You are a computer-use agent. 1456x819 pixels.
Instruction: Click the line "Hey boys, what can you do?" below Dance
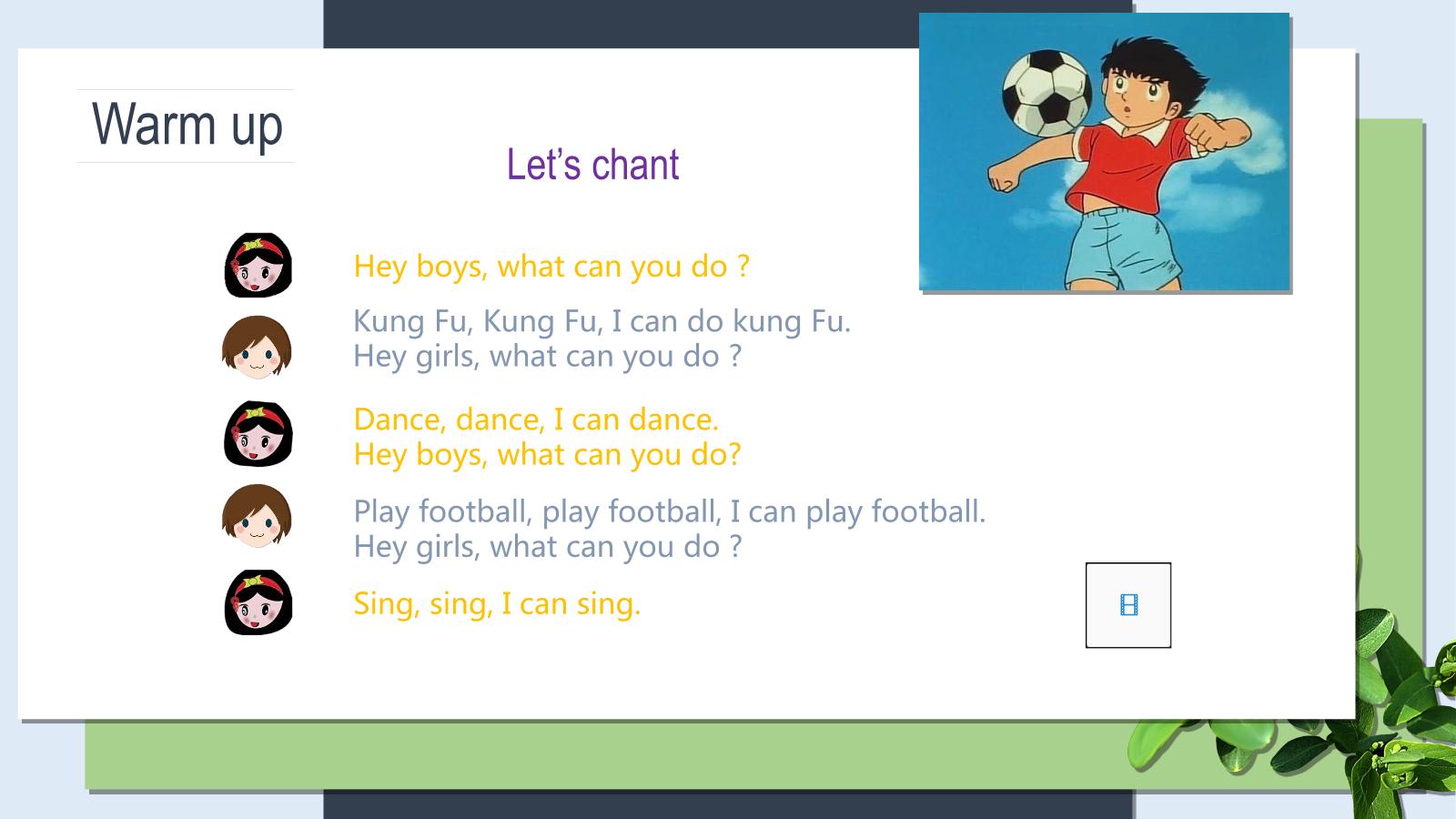click(547, 455)
